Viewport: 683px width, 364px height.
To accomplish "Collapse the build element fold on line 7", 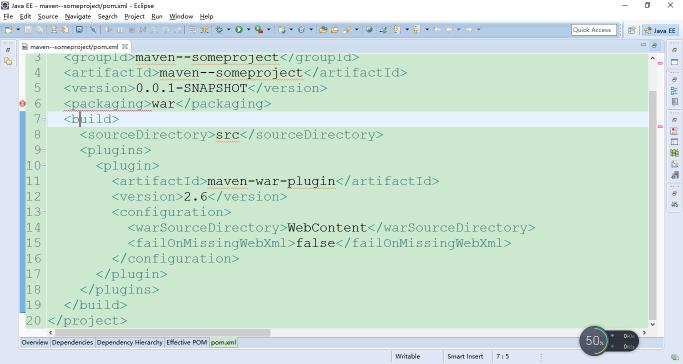I will tap(44, 119).
